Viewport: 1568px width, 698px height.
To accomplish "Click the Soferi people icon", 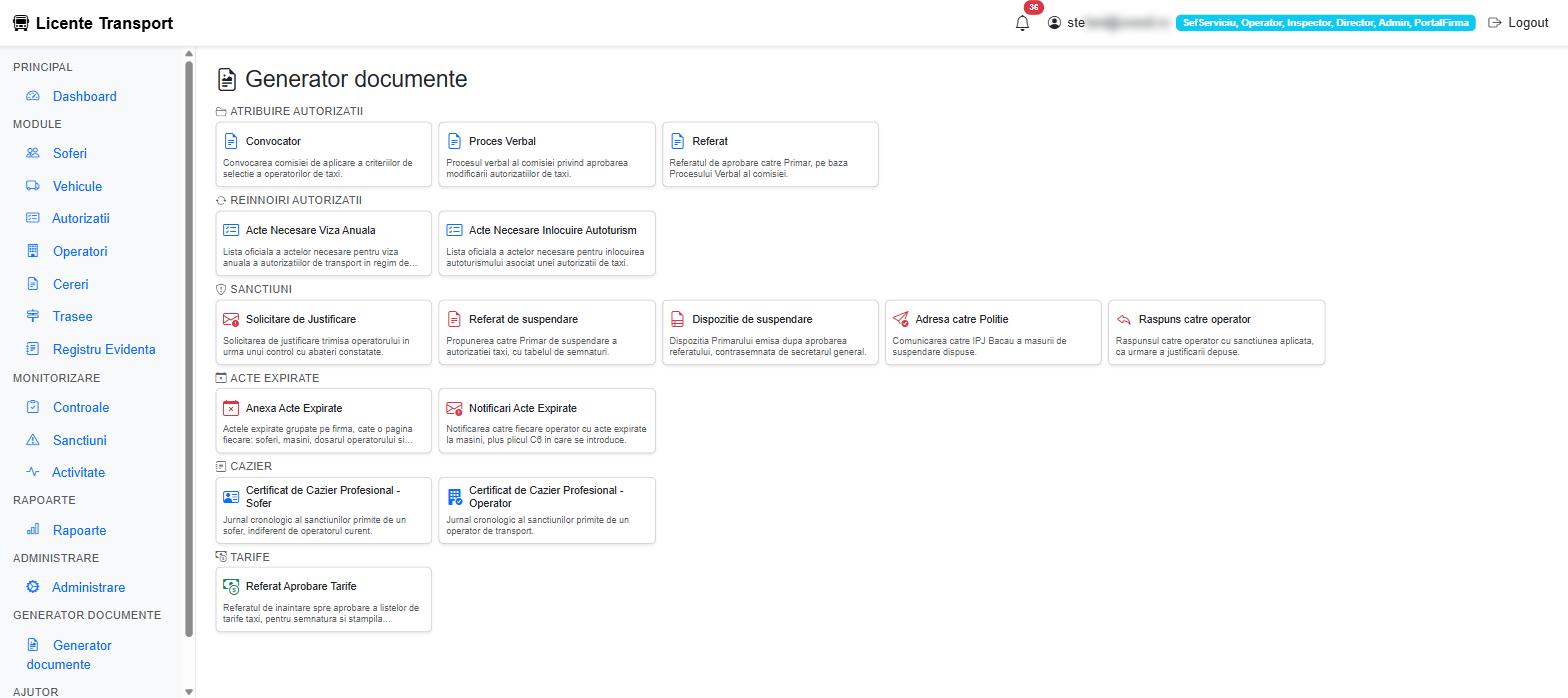I will coord(33,153).
